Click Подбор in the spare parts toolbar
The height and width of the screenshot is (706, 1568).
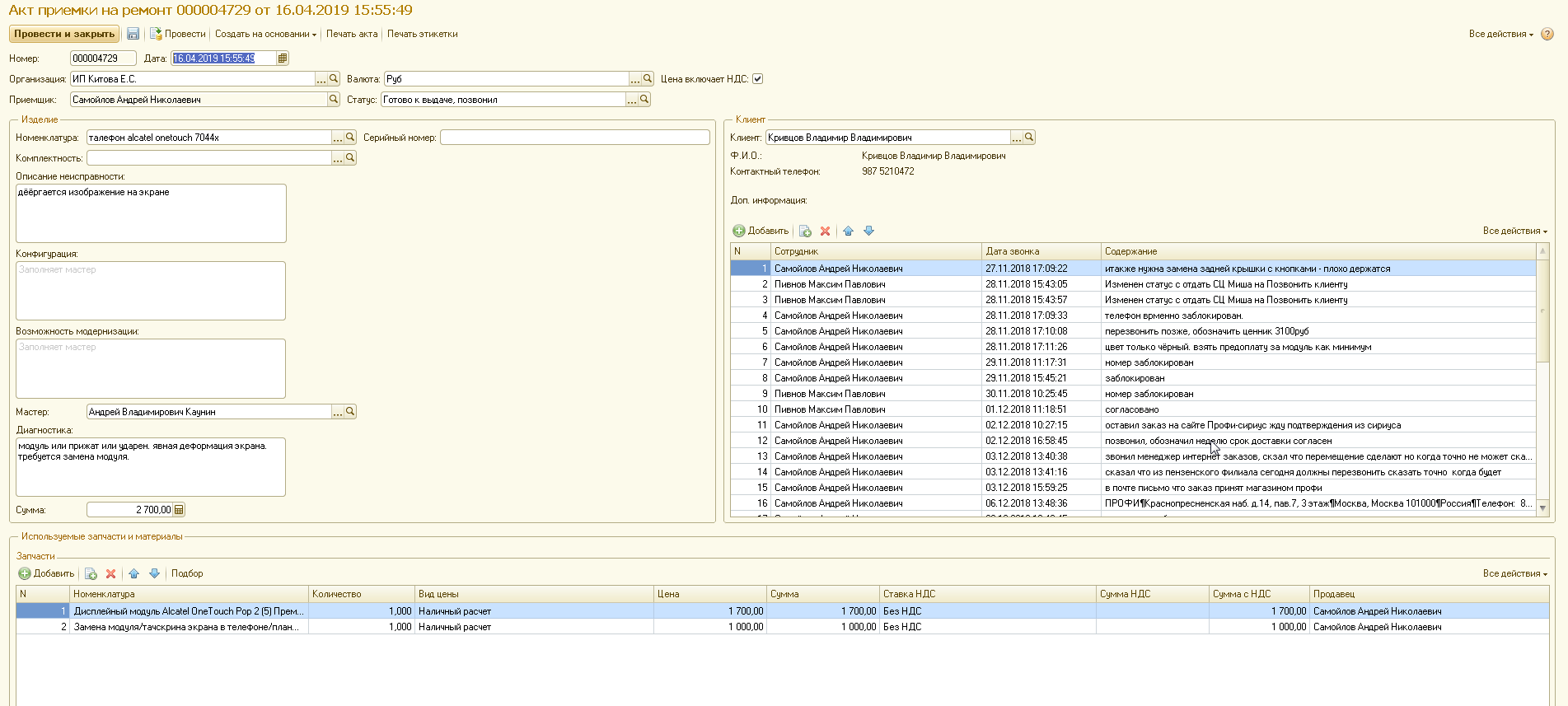[x=187, y=574]
